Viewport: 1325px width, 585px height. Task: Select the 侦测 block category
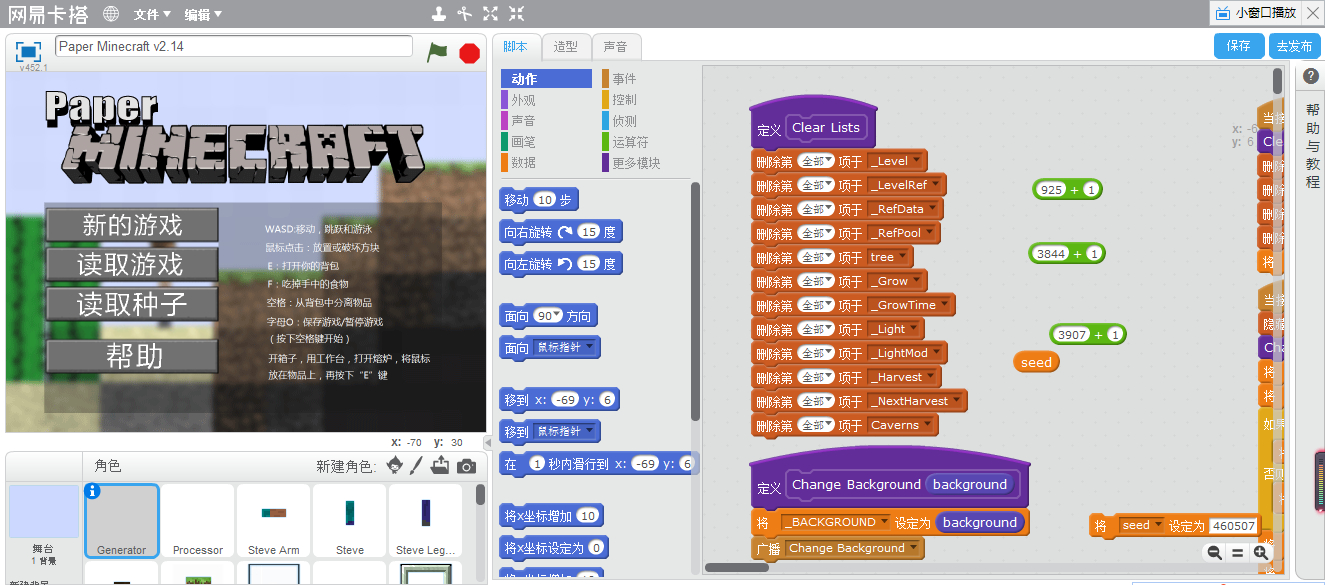pos(646,121)
